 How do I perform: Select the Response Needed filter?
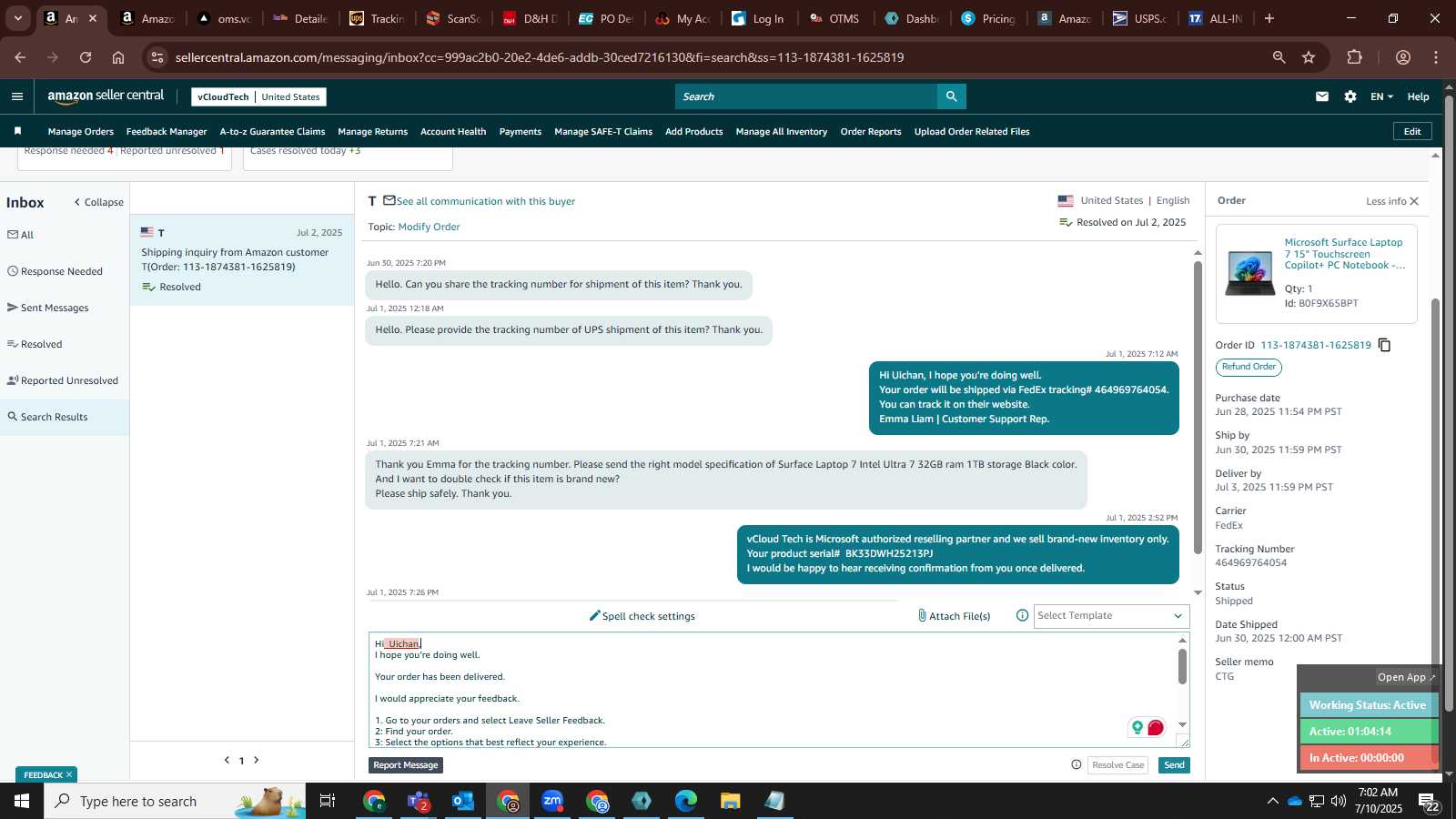point(55,271)
